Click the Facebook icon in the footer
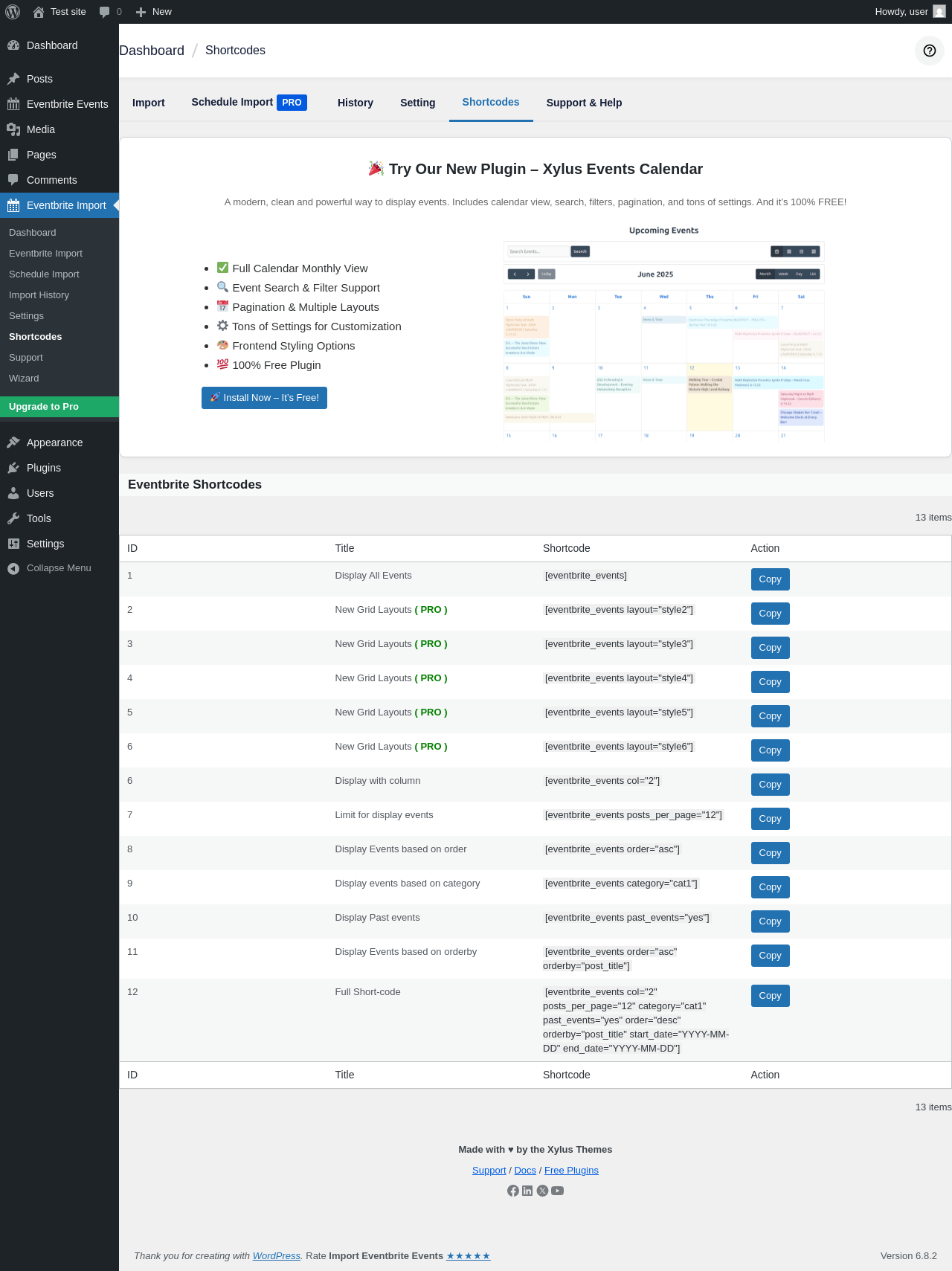Screen dimensions: 952x1271 coord(513,1191)
